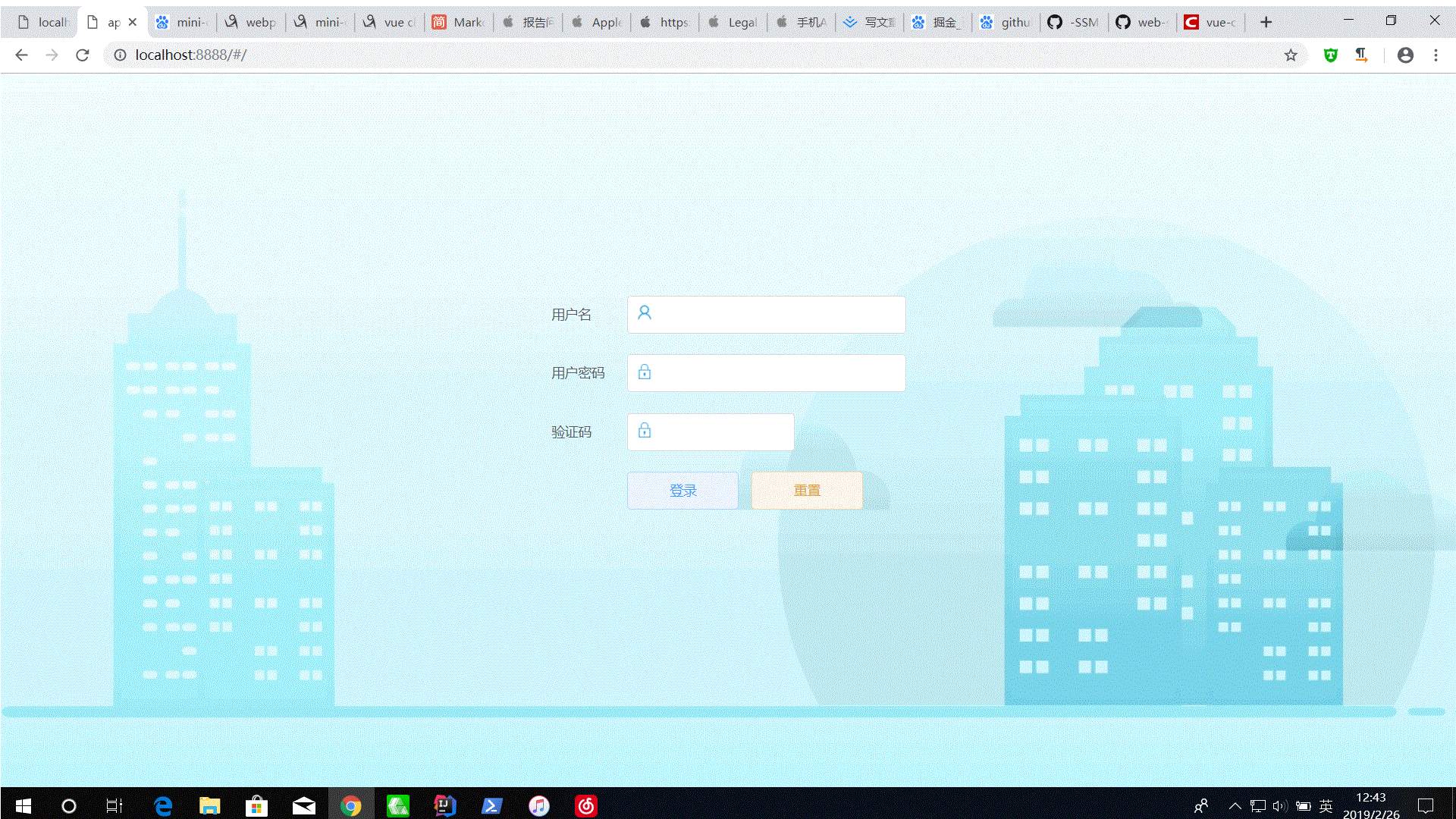Image resolution: width=1456 pixels, height=819 pixels.
Task: Reload the page with refresh icon
Action: (83, 55)
